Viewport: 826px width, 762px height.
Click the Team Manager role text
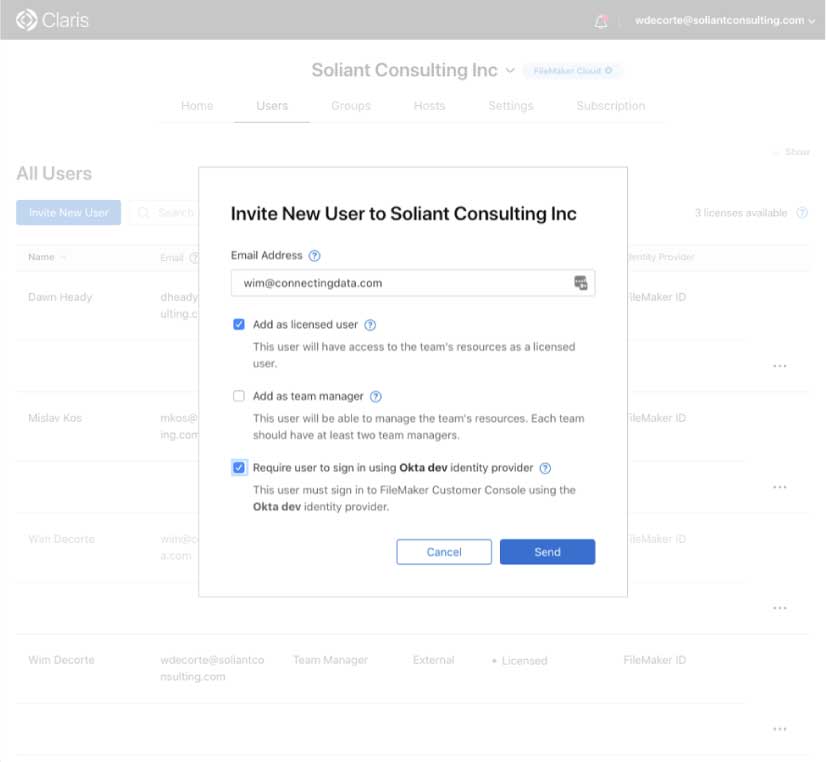pos(330,660)
